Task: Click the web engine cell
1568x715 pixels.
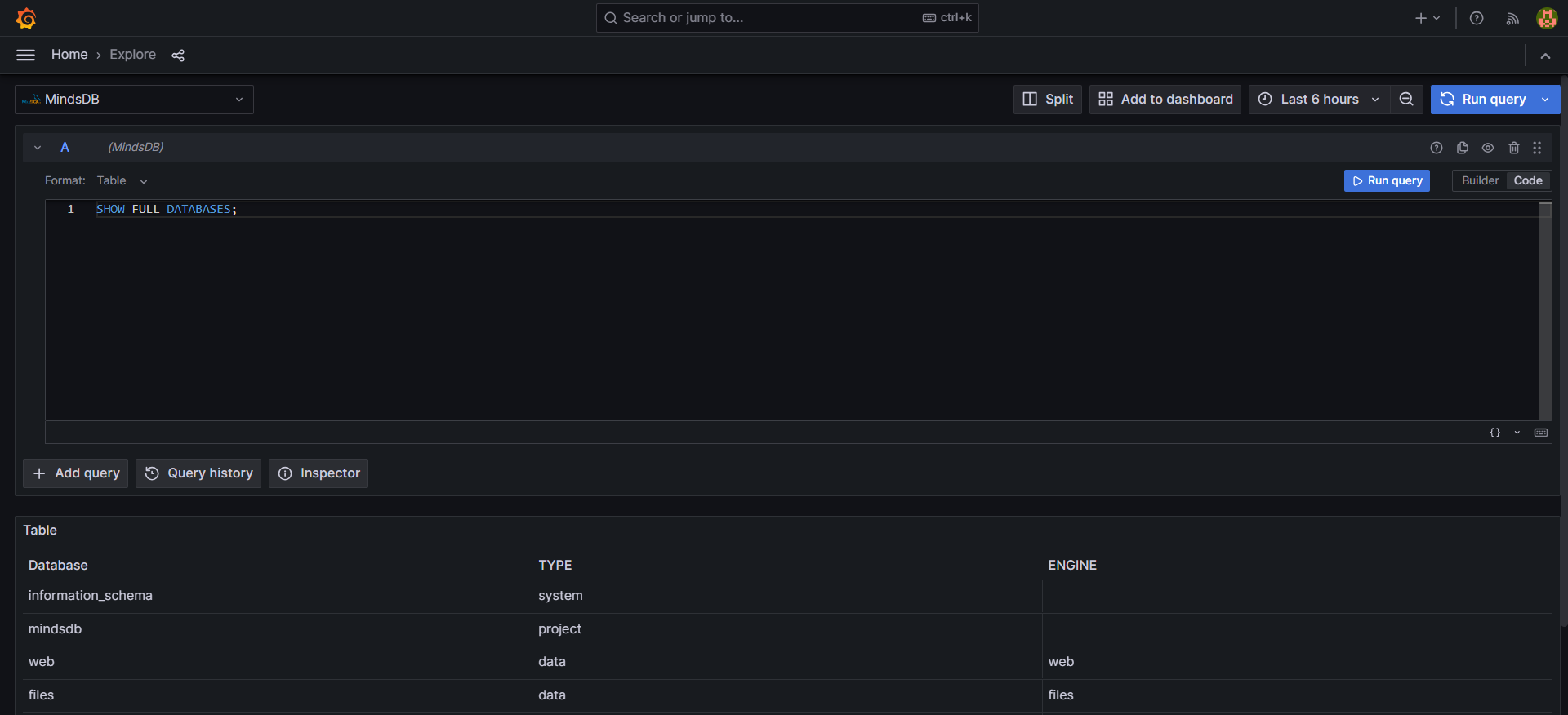Action: (1298, 662)
